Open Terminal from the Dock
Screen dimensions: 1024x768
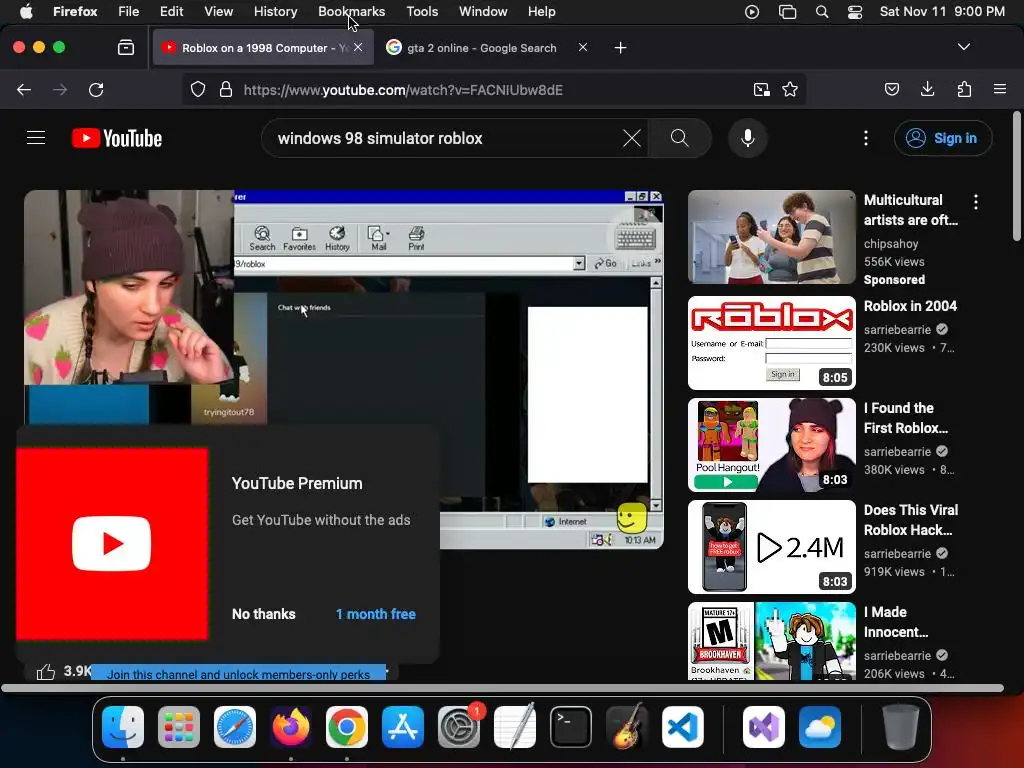point(571,727)
